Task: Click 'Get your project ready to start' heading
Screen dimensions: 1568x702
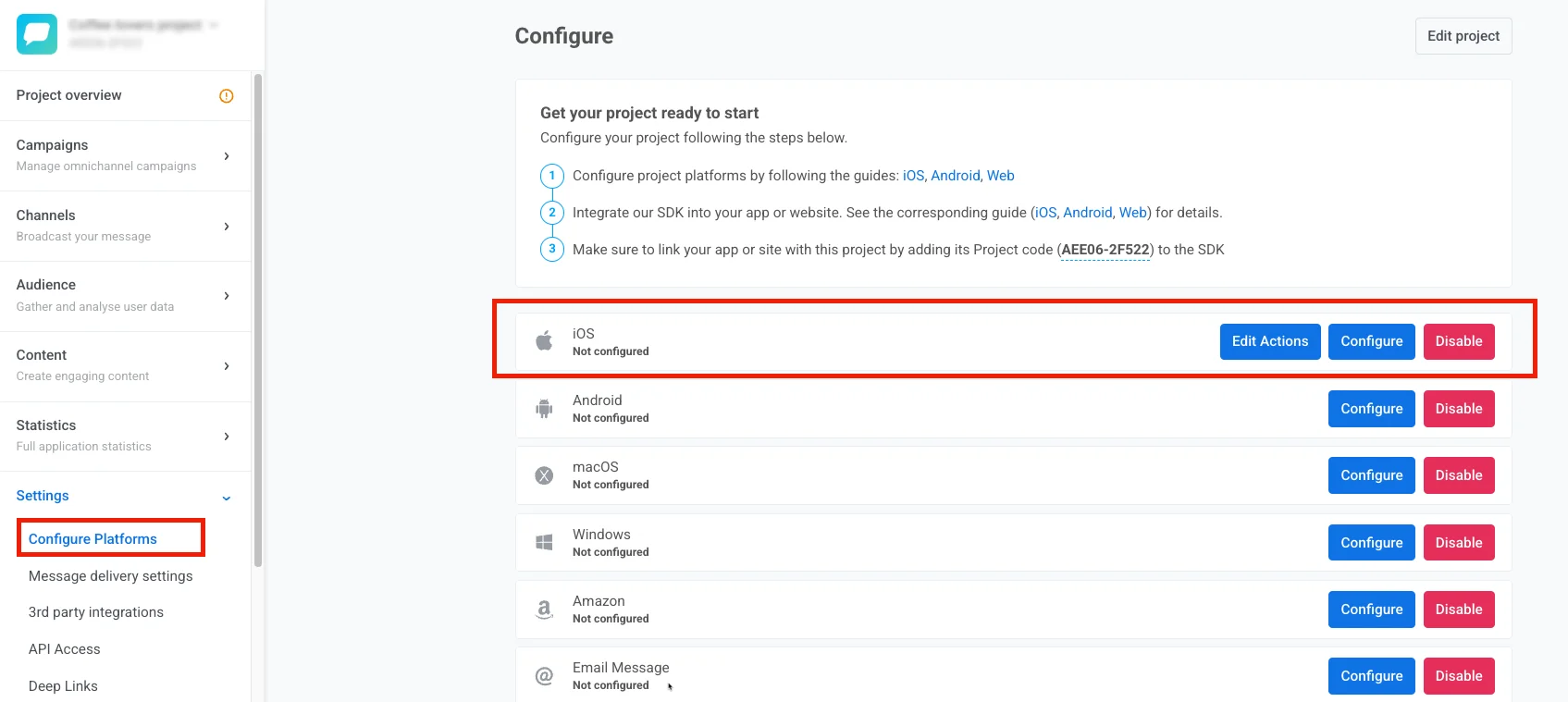Action: [649, 113]
